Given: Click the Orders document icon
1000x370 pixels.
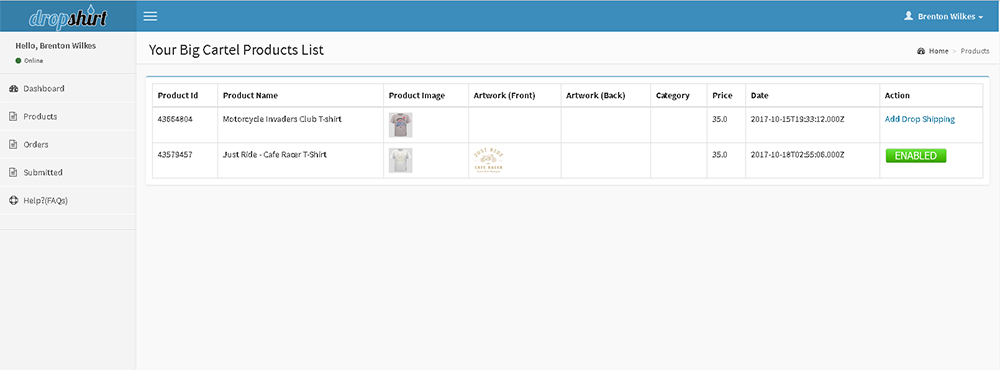Looking at the screenshot, I should click(x=13, y=145).
